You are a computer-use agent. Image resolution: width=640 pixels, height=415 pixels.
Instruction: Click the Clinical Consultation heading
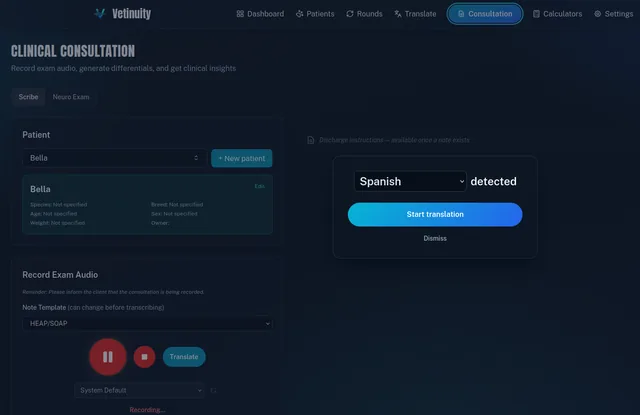[x=73, y=51]
